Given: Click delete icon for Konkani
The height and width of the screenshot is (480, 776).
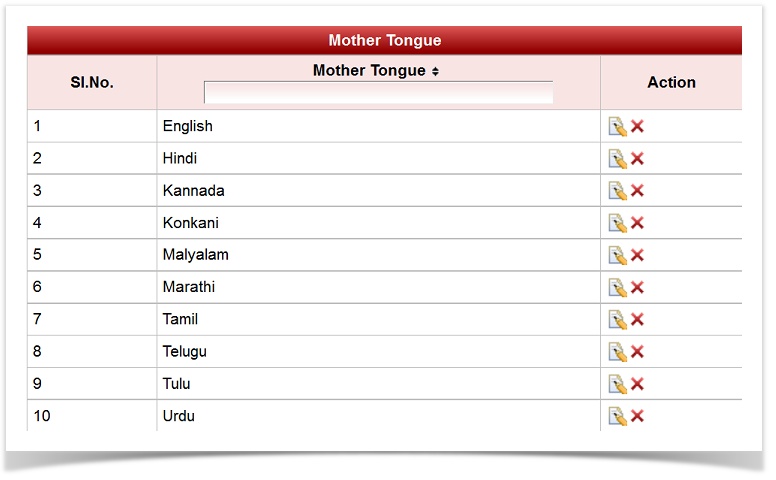Looking at the screenshot, I should 637,223.
